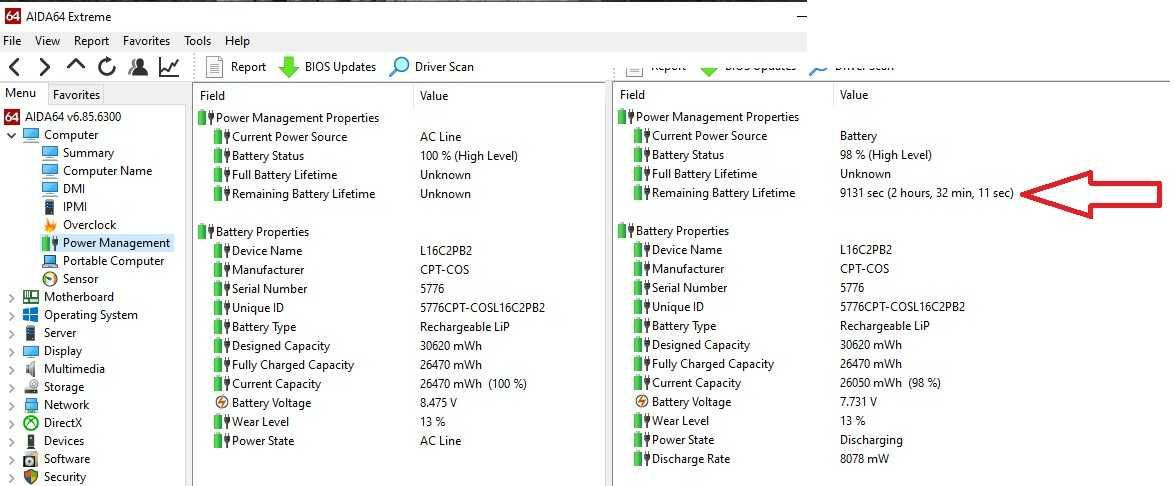Open the File menu
Image resolution: width=1175 pixels, height=486 pixels.
(12, 41)
